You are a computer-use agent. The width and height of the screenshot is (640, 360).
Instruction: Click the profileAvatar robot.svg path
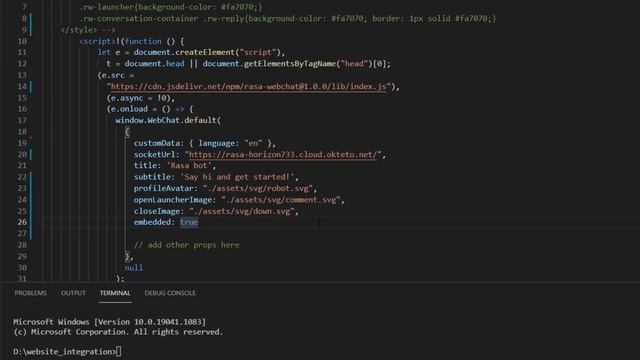pyautogui.click(x=258, y=189)
